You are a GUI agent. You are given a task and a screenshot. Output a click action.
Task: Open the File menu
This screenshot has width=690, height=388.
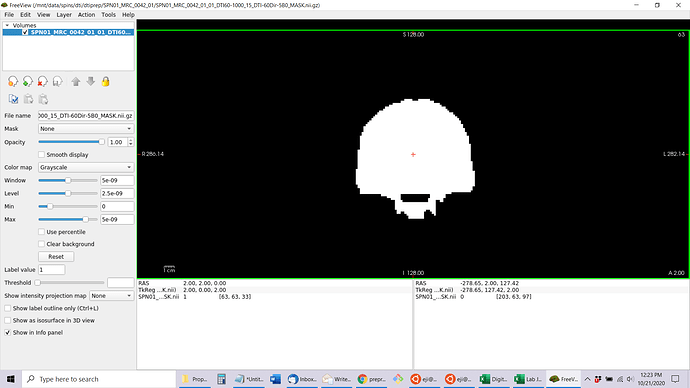9,15
